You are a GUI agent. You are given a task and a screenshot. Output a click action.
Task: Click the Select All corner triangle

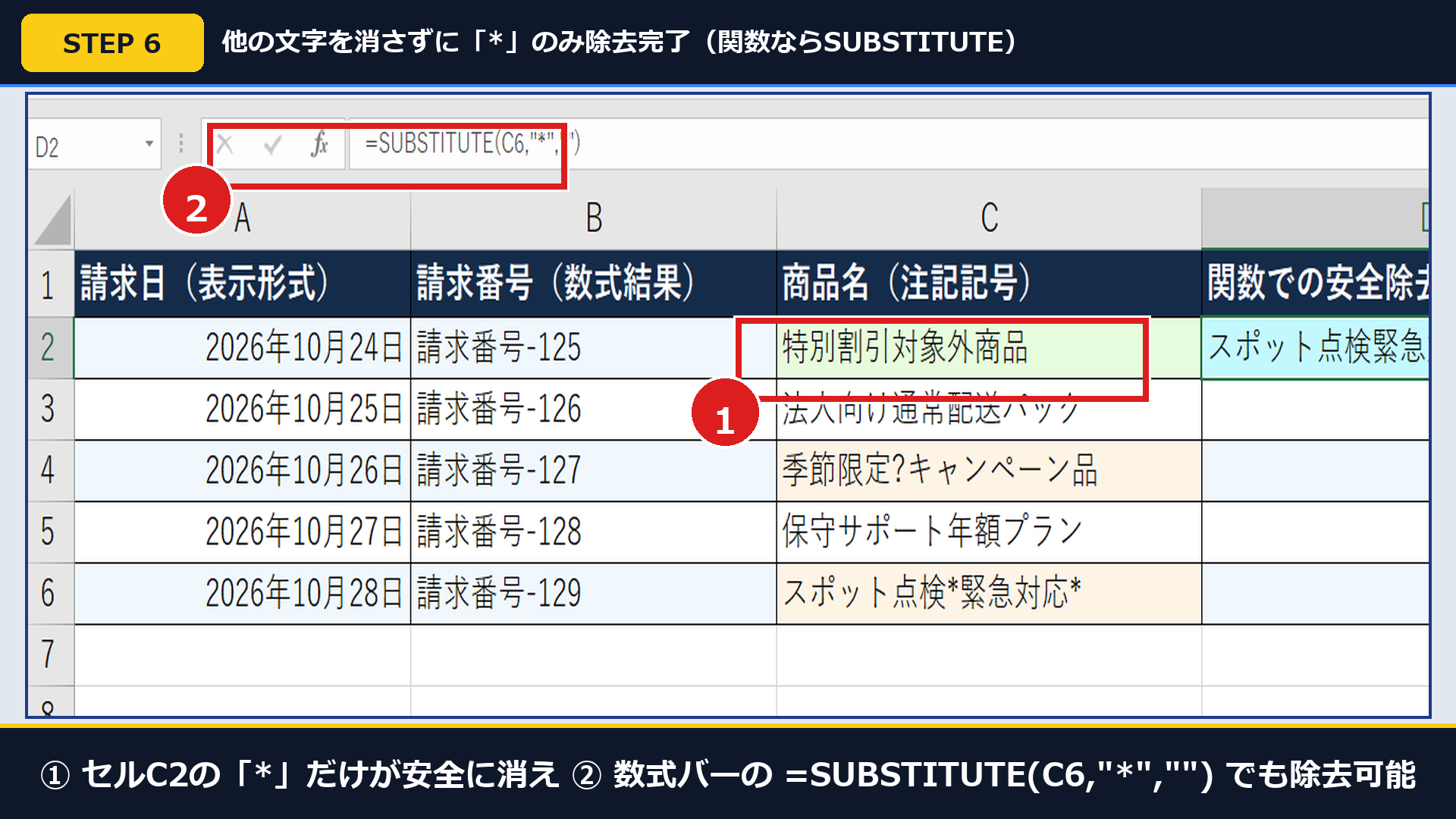[x=53, y=220]
